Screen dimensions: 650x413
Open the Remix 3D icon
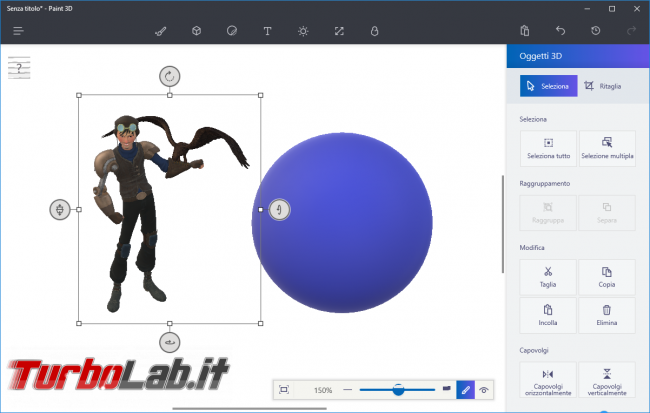coord(374,31)
